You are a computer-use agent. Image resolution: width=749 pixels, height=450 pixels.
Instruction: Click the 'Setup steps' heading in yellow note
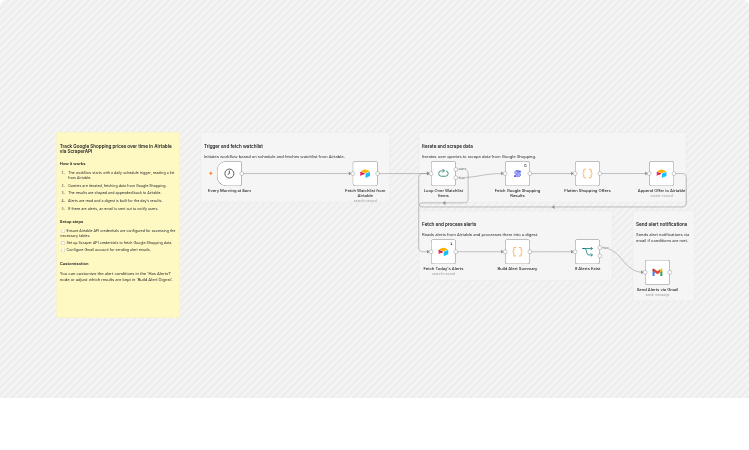[72, 222]
